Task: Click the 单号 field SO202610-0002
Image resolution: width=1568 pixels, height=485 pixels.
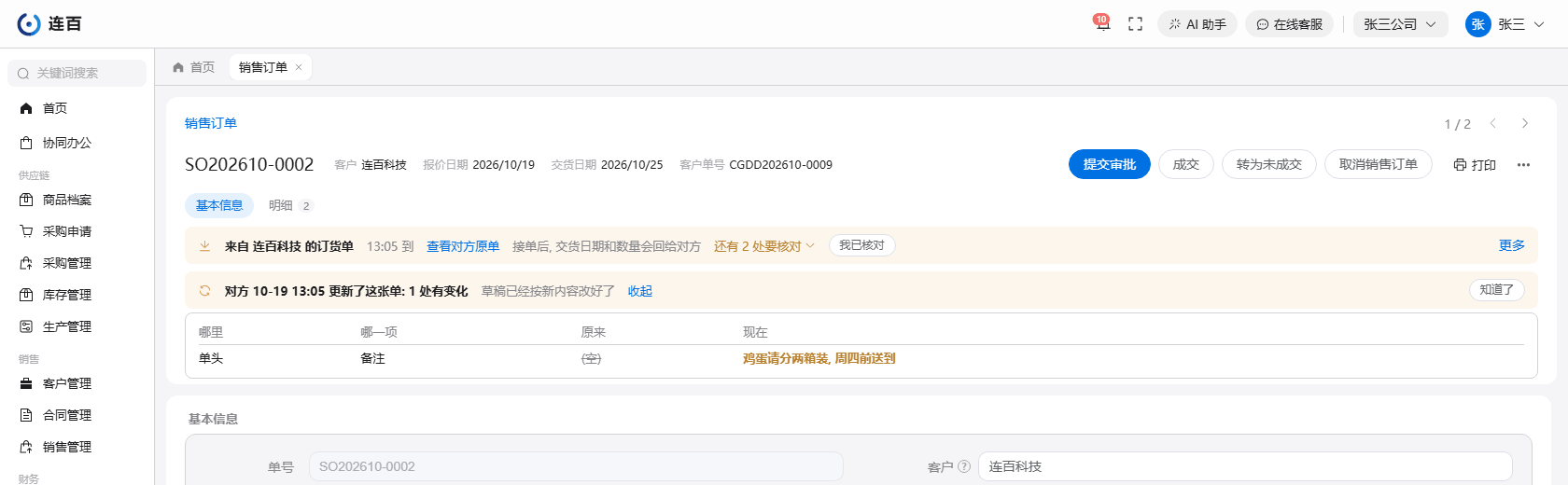Action: [576, 466]
